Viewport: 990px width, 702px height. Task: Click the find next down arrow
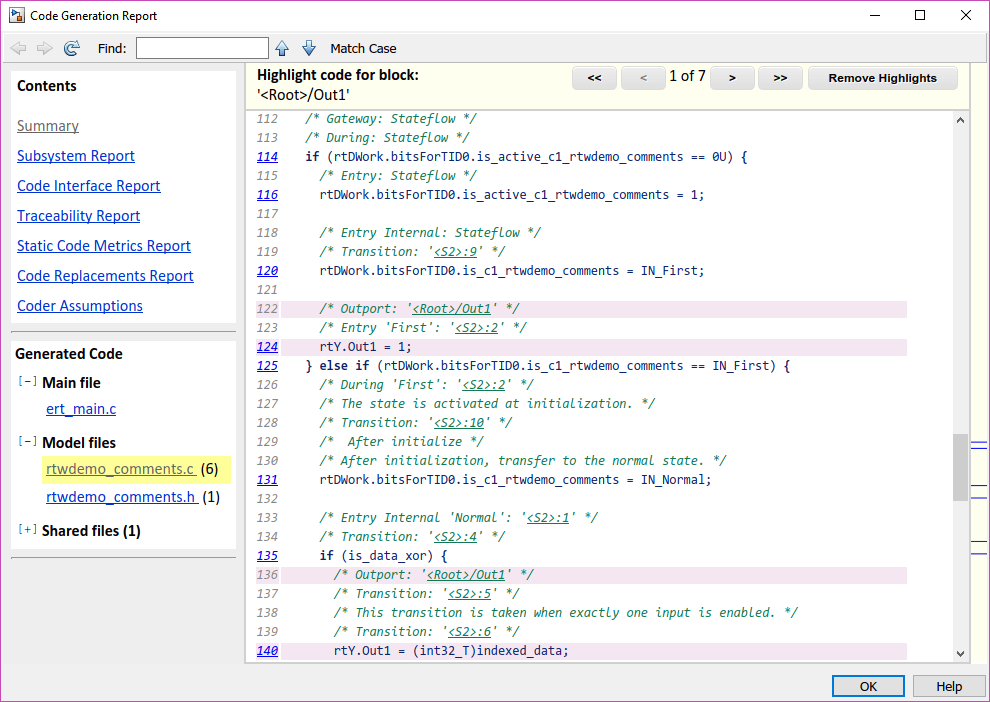point(308,48)
